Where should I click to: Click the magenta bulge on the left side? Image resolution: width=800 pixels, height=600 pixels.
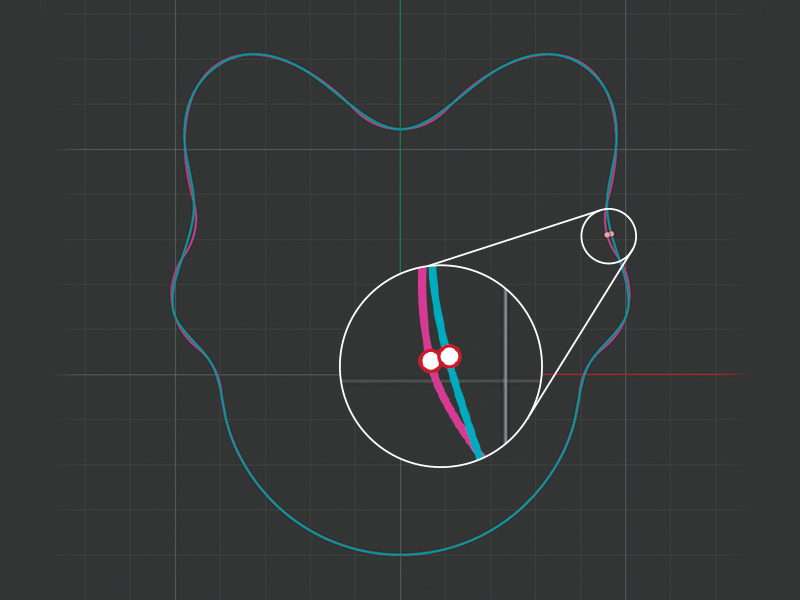coord(195,218)
